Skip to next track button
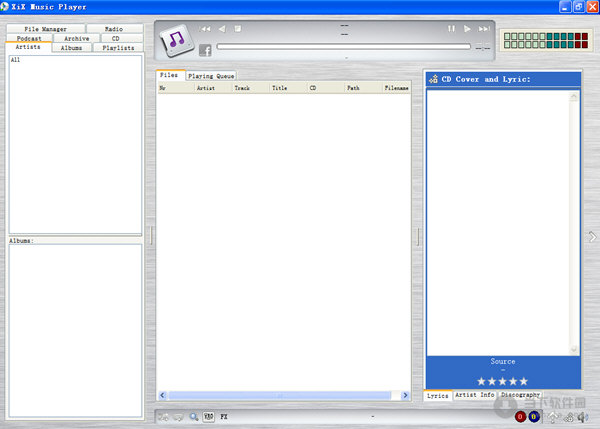 click(484, 29)
